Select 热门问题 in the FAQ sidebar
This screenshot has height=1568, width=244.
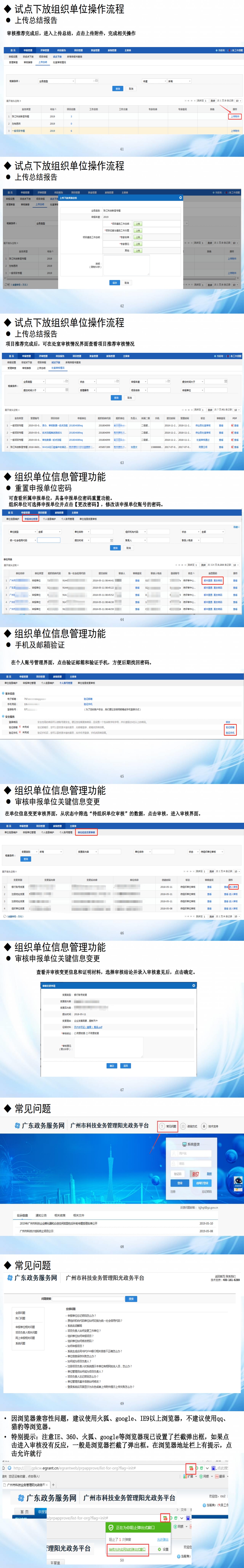20,1318
